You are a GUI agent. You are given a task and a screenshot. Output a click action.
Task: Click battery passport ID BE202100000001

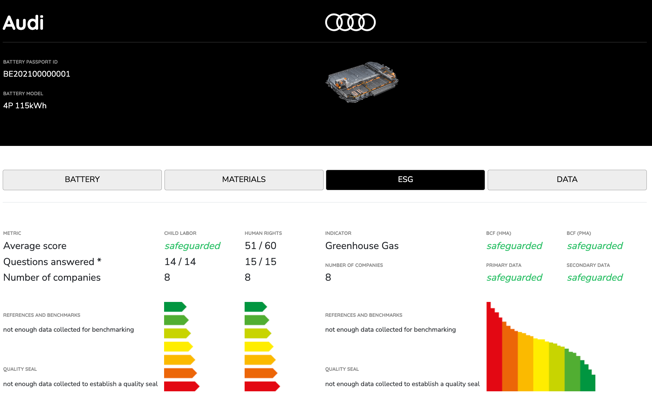coord(37,74)
